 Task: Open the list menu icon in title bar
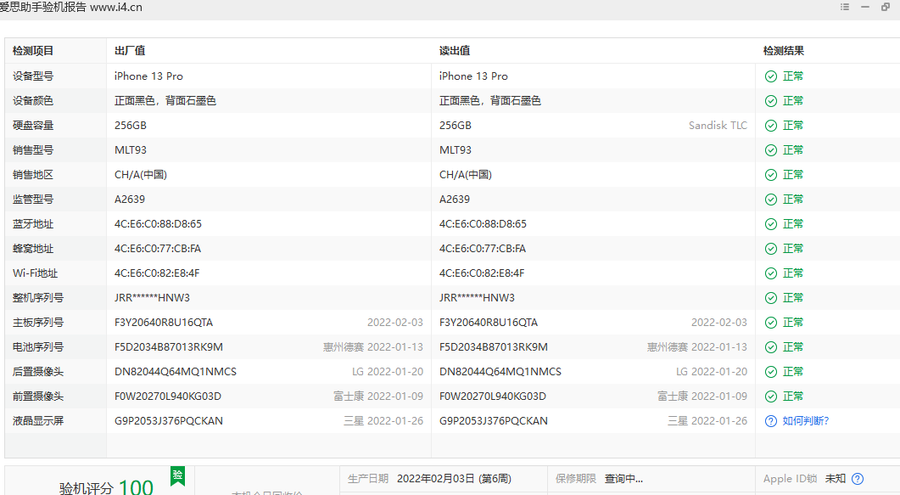click(x=844, y=7)
